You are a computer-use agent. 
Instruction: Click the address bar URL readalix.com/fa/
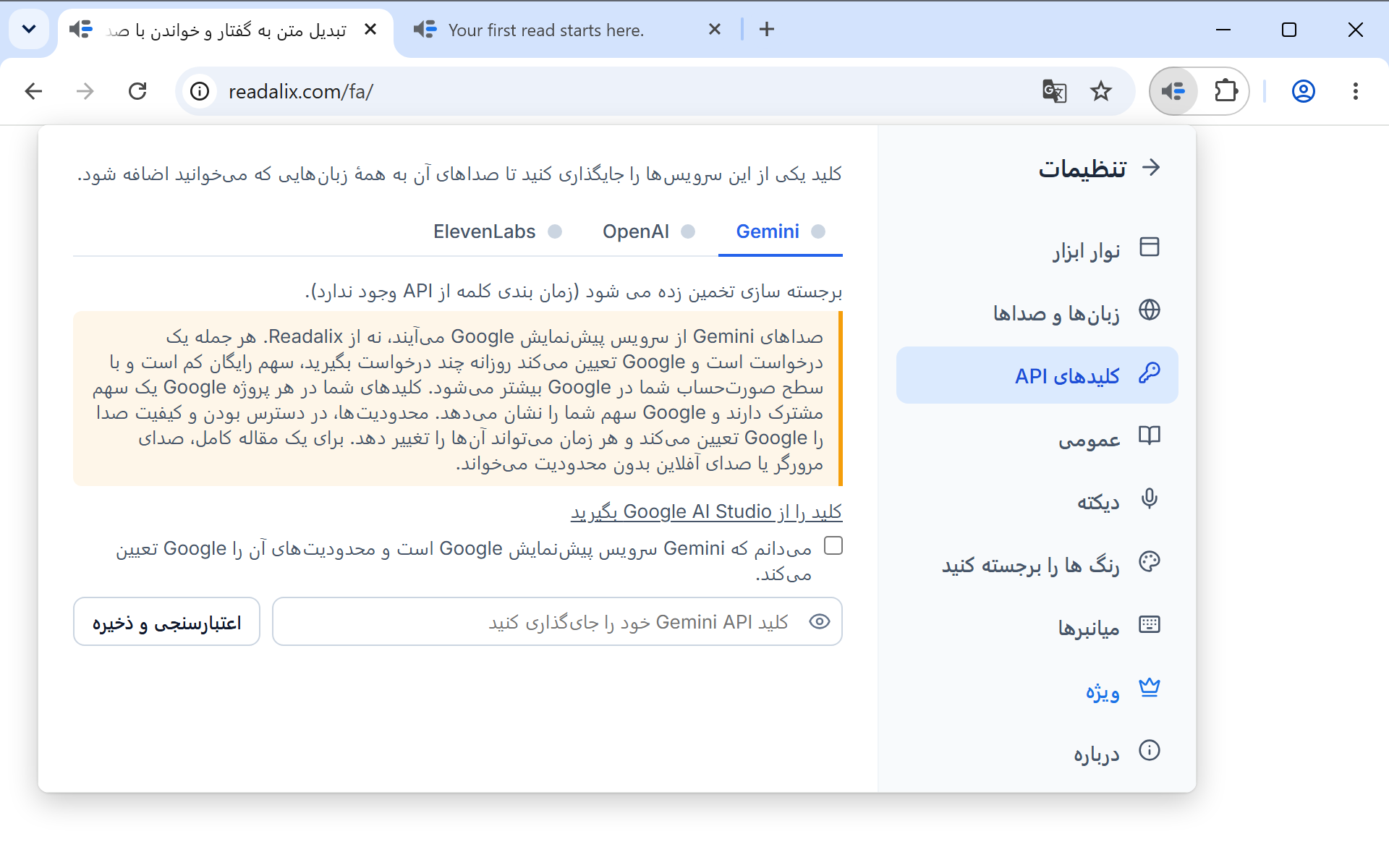pyautogui.click(x=301, y=92)
